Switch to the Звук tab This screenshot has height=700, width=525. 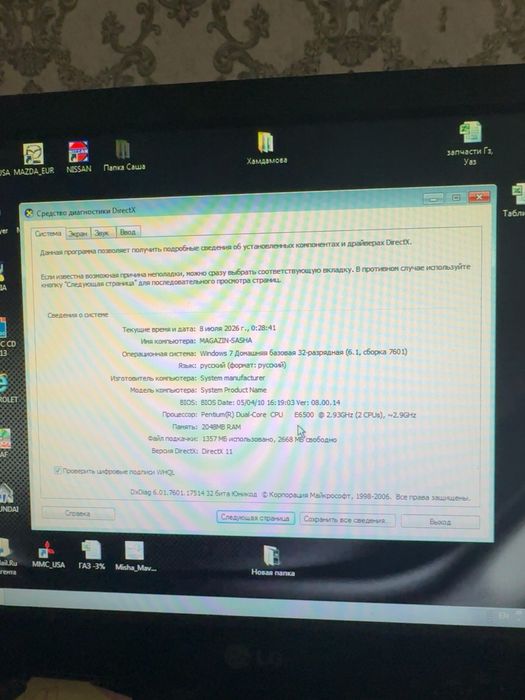pos(102,233)
